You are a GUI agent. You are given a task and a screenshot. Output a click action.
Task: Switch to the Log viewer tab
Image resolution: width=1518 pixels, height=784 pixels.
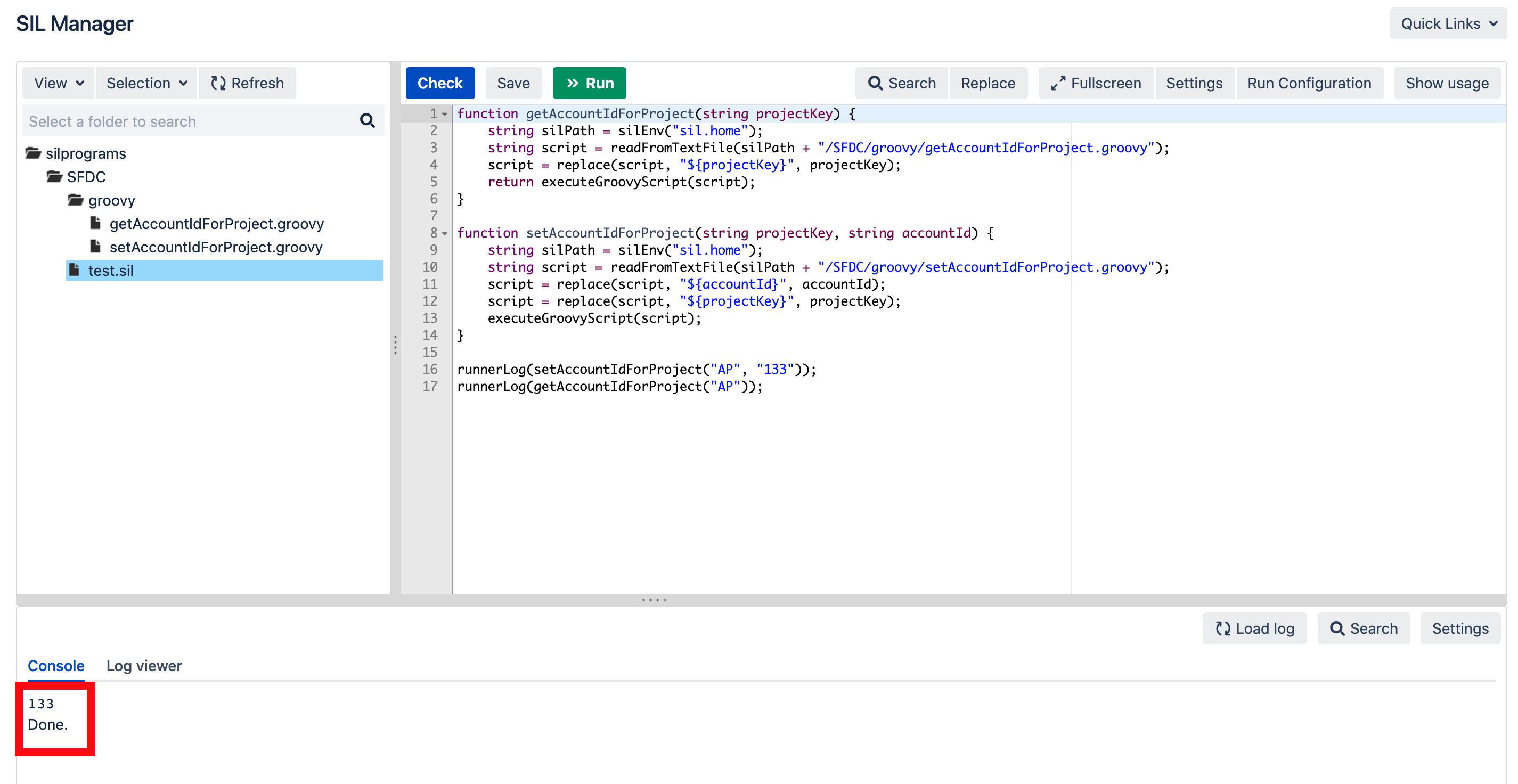click(144, 666)
